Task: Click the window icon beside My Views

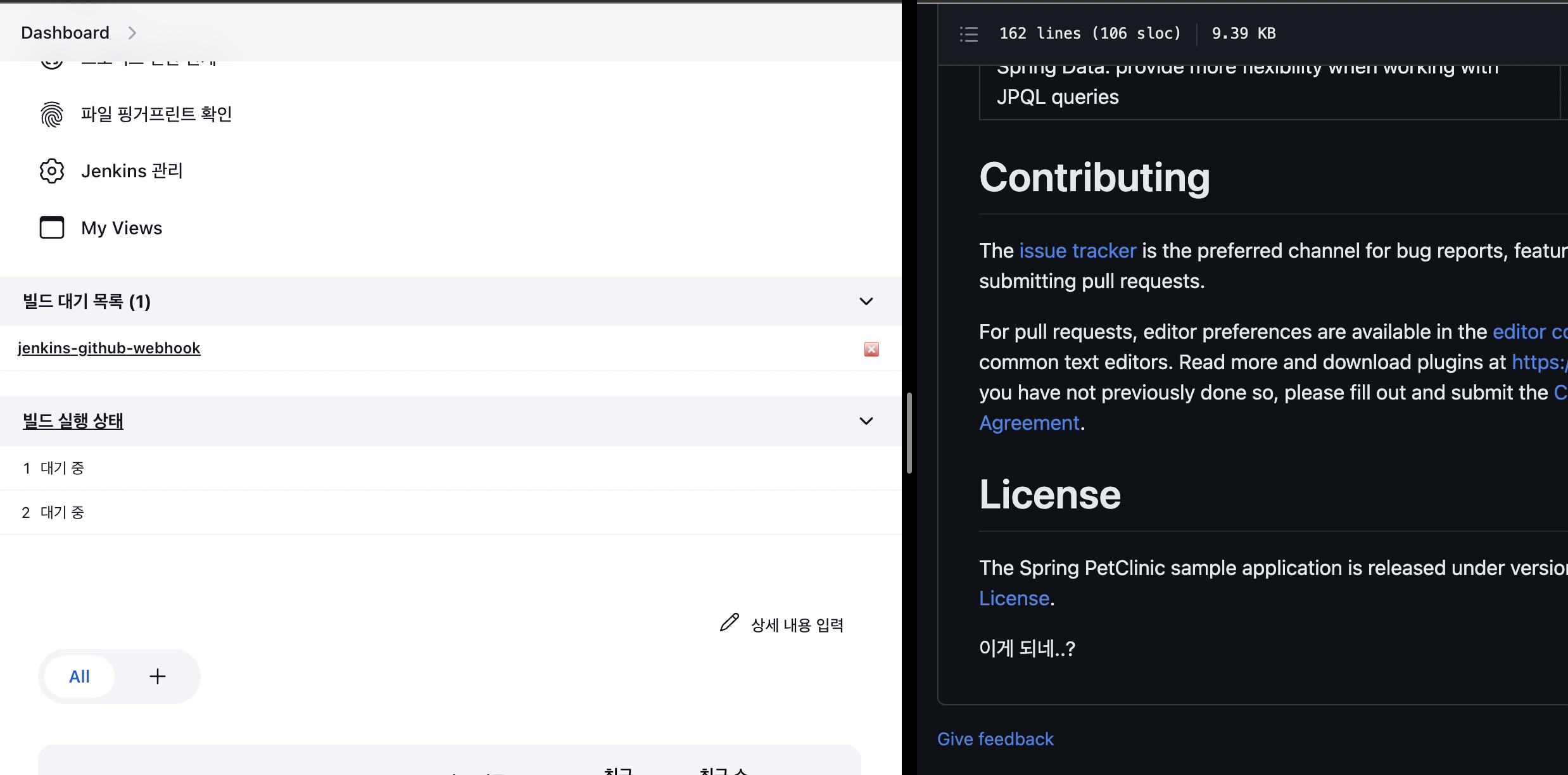Action: [x=52, y=227]
